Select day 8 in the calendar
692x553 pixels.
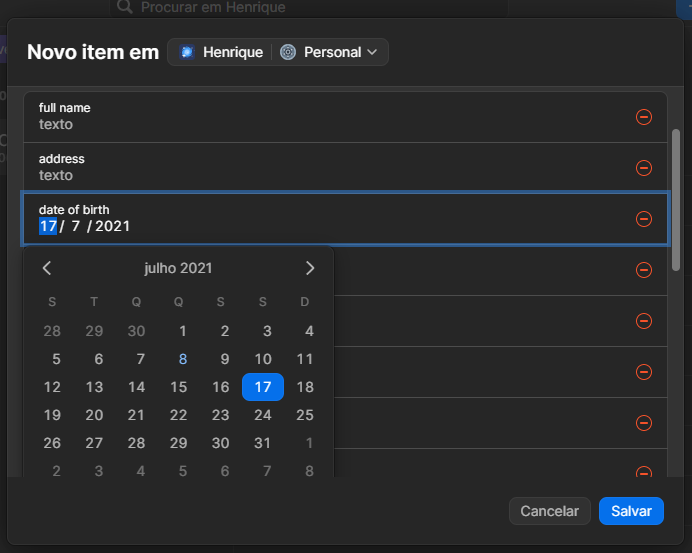(x=182, y=359)
